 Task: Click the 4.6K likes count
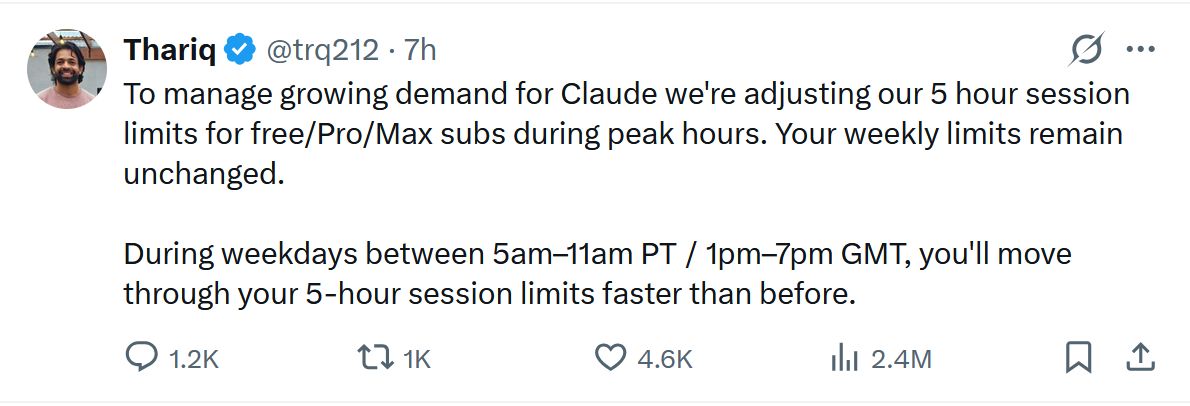pos(665,359)
